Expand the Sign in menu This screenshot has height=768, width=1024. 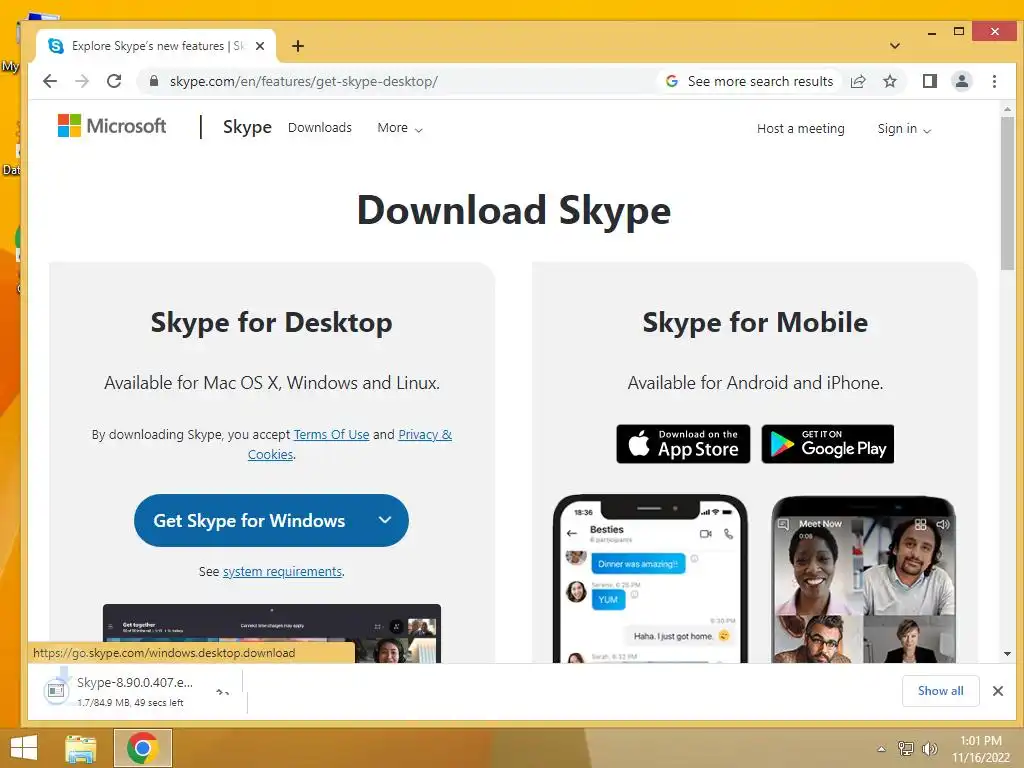[904, 129]
